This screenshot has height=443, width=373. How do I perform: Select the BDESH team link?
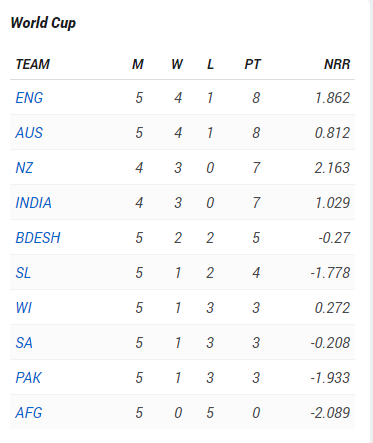pos(38,238)
